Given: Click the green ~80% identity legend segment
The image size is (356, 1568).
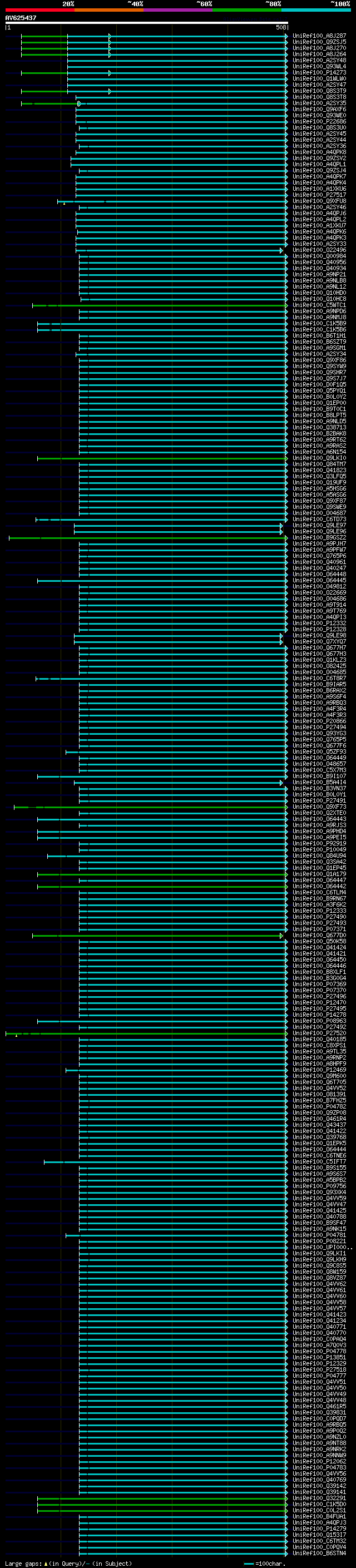Looking at the screenshot, I should [x=247, y=10].
